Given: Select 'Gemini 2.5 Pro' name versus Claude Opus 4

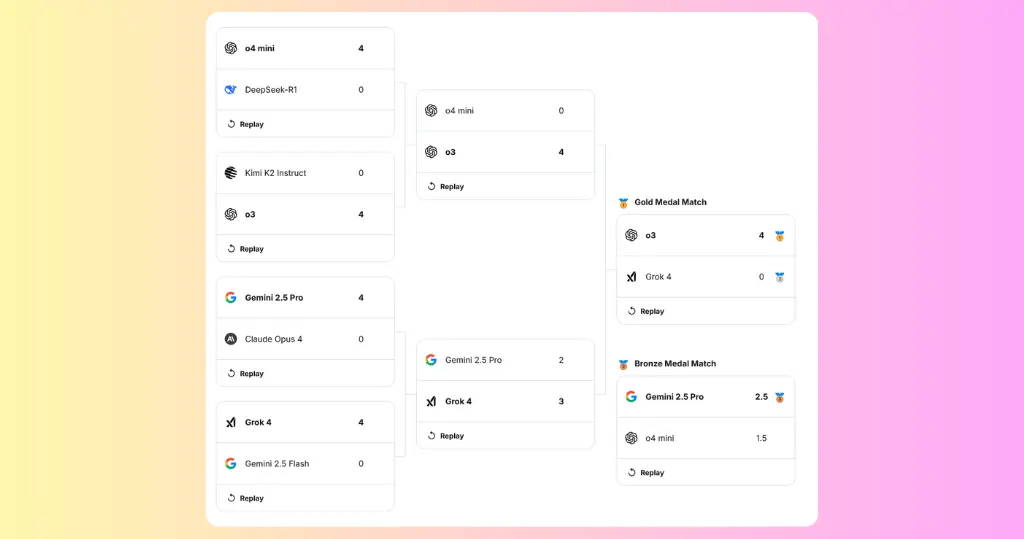Looking at the screenshot, I should [274, 297].
